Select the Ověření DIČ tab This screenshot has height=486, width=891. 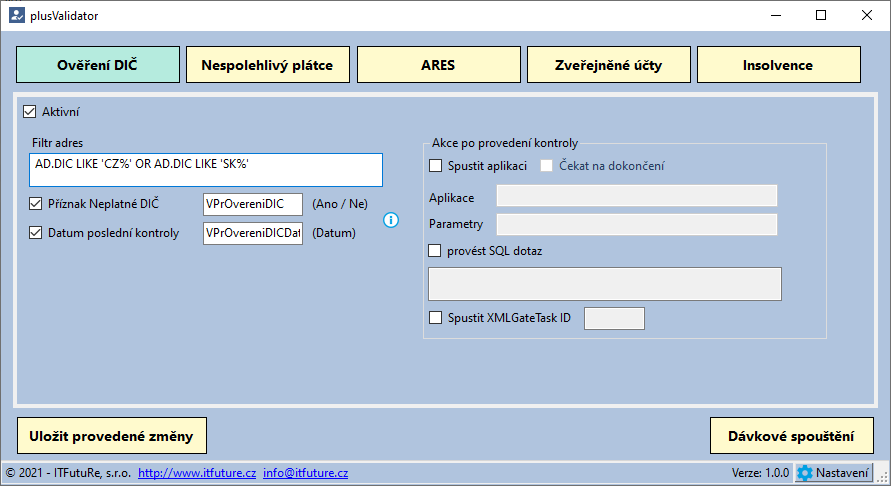click(x=98, y=65)
